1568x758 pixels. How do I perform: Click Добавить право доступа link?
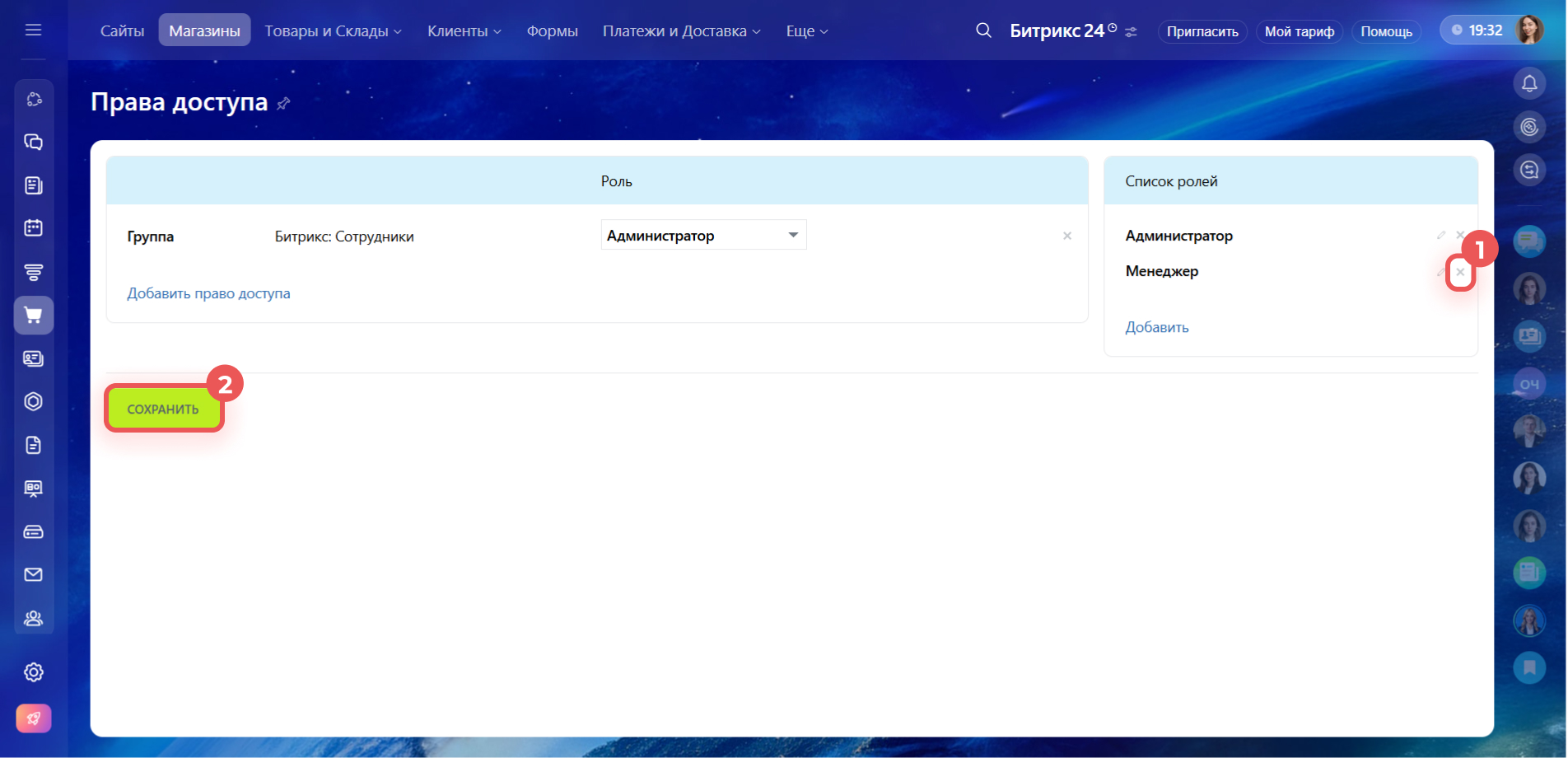(x=208, y=293)
